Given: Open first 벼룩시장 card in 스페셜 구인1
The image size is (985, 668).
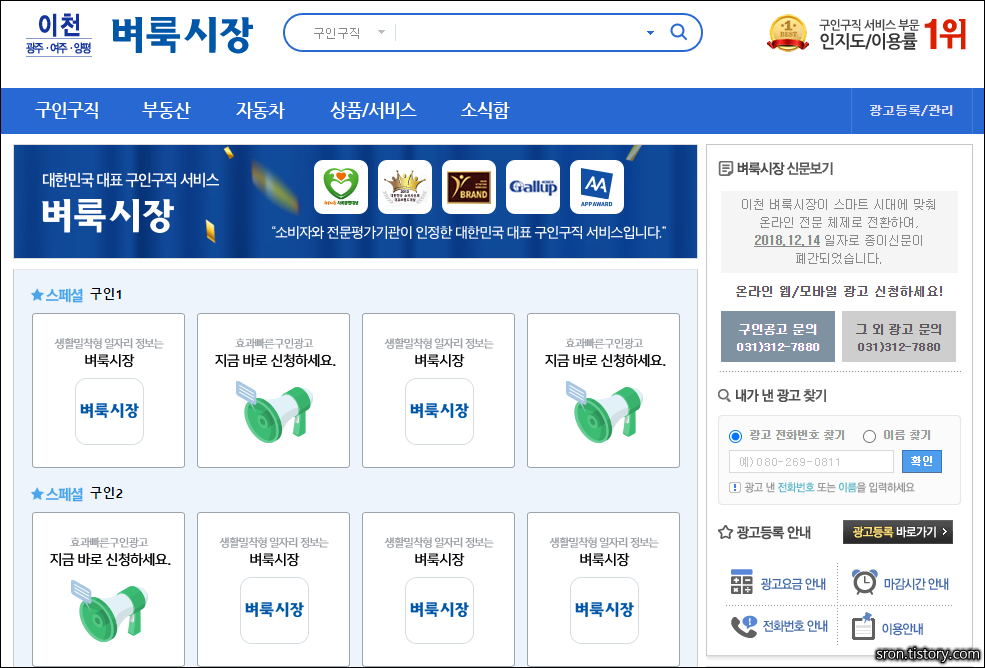Looking at the screenshot, I should (x=109, y=390).
